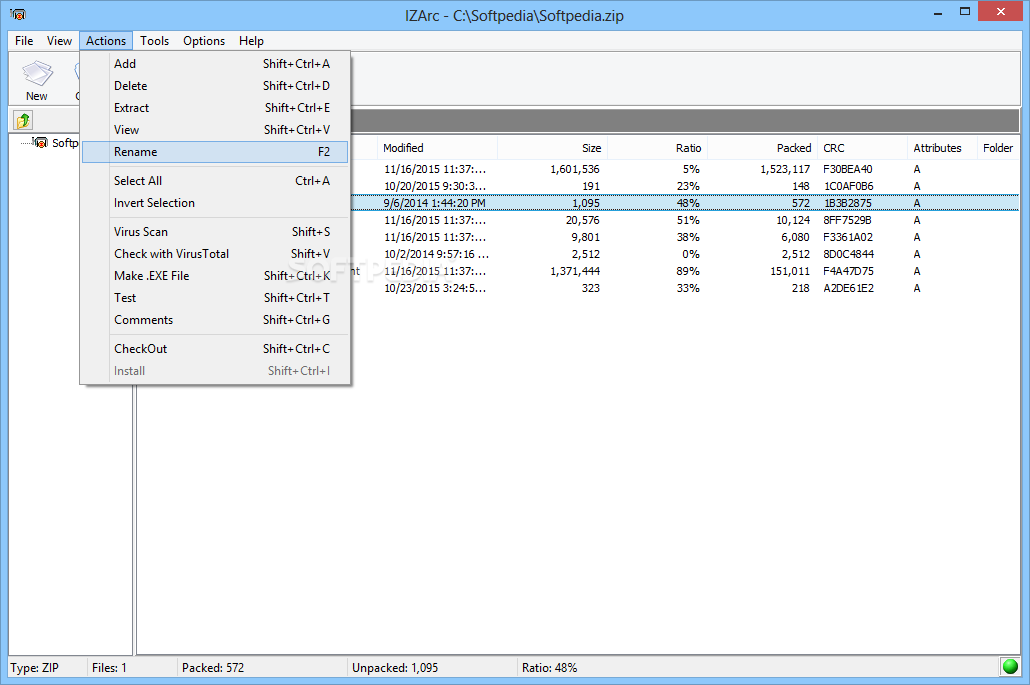Click the up one level folder icon
Screen dimensions: 1030x685
click(23, 120)
